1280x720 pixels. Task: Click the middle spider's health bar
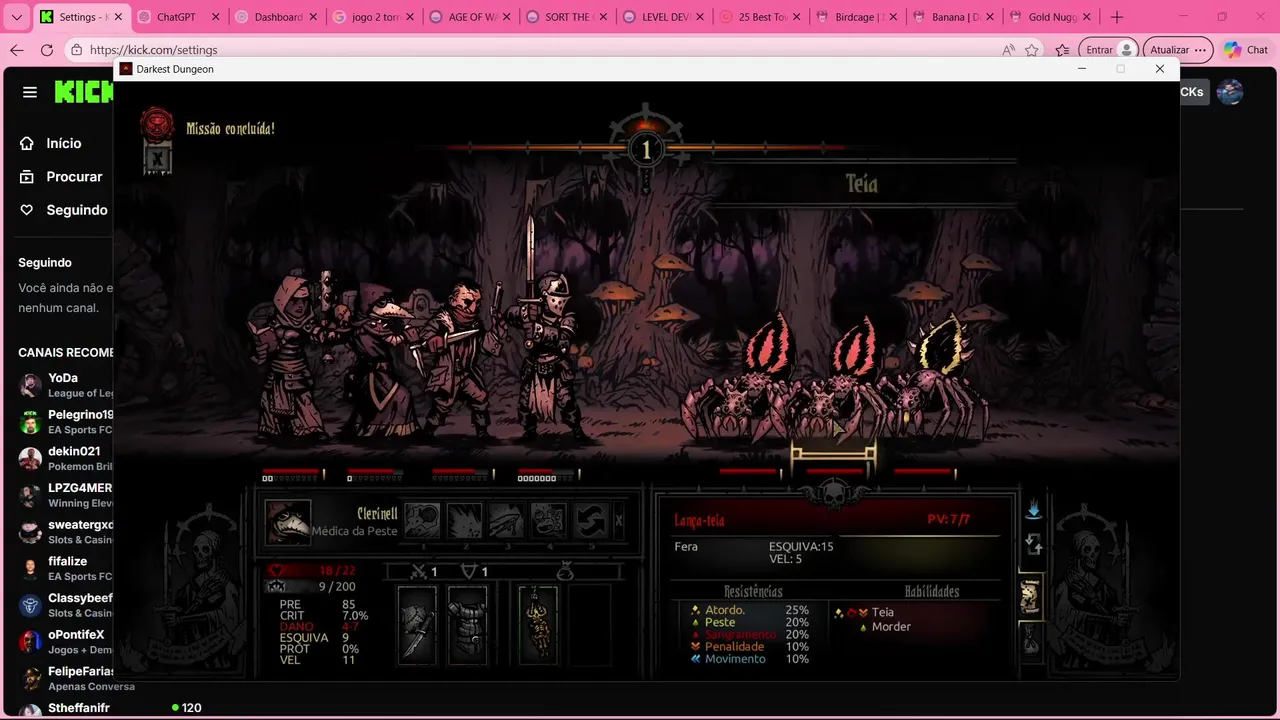(834, 471)
